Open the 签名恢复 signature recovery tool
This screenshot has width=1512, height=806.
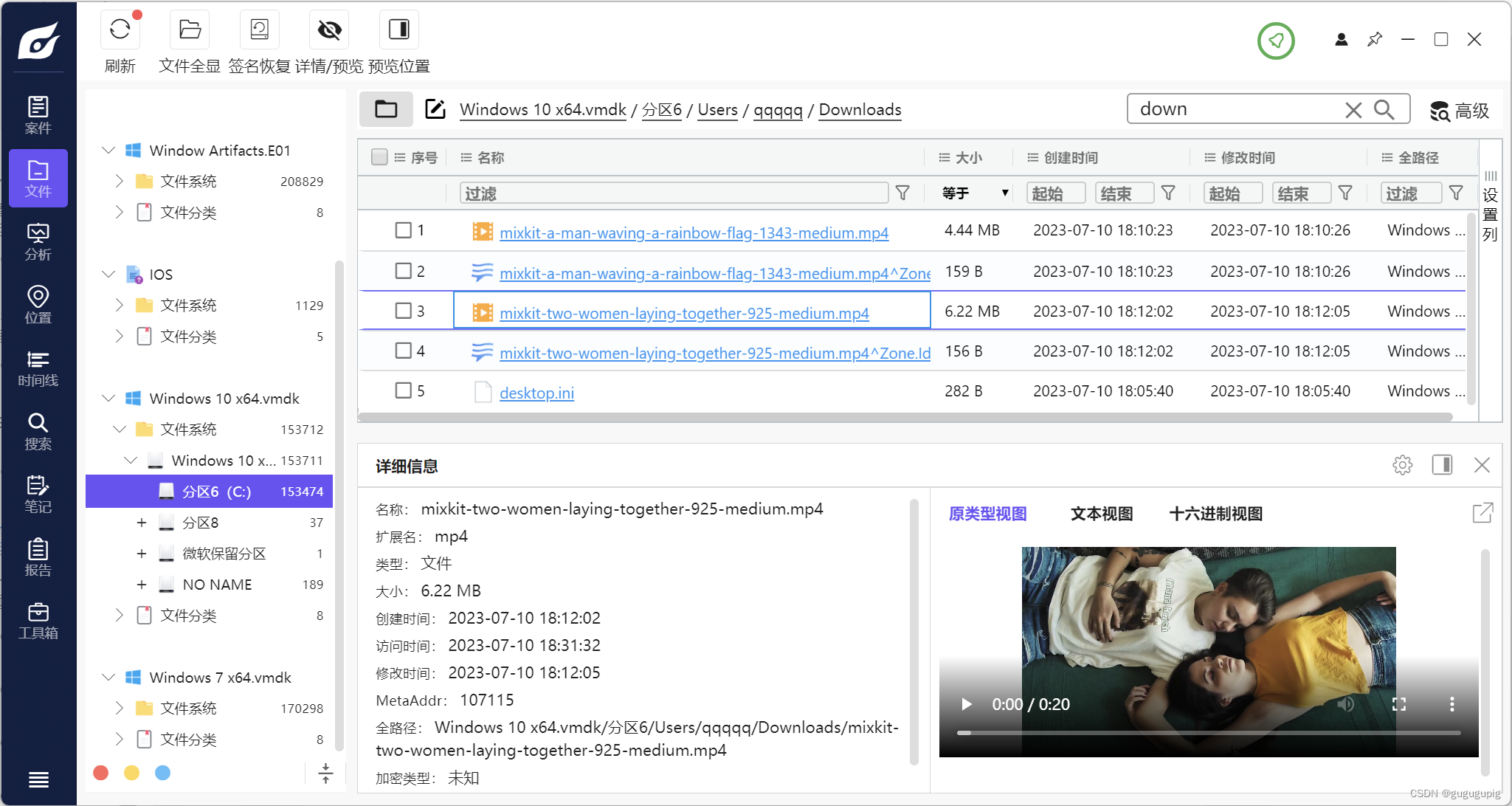coord(259,30)
